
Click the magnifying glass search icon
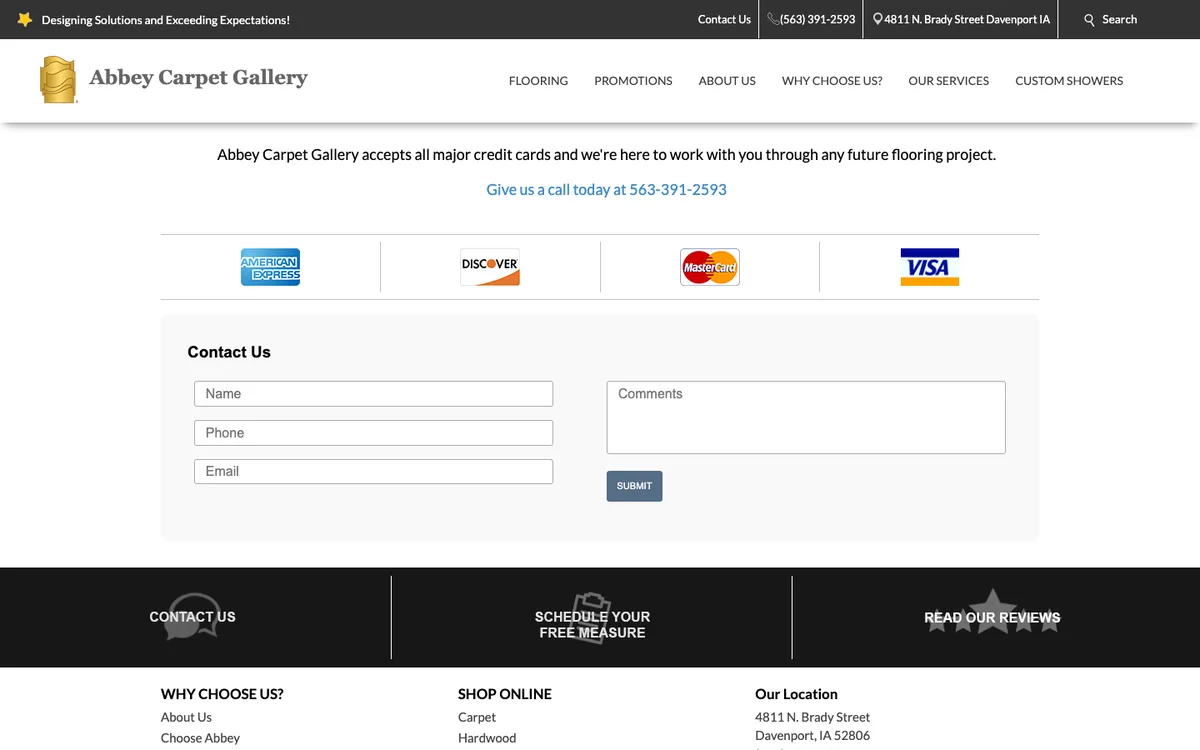[1090, 20]
